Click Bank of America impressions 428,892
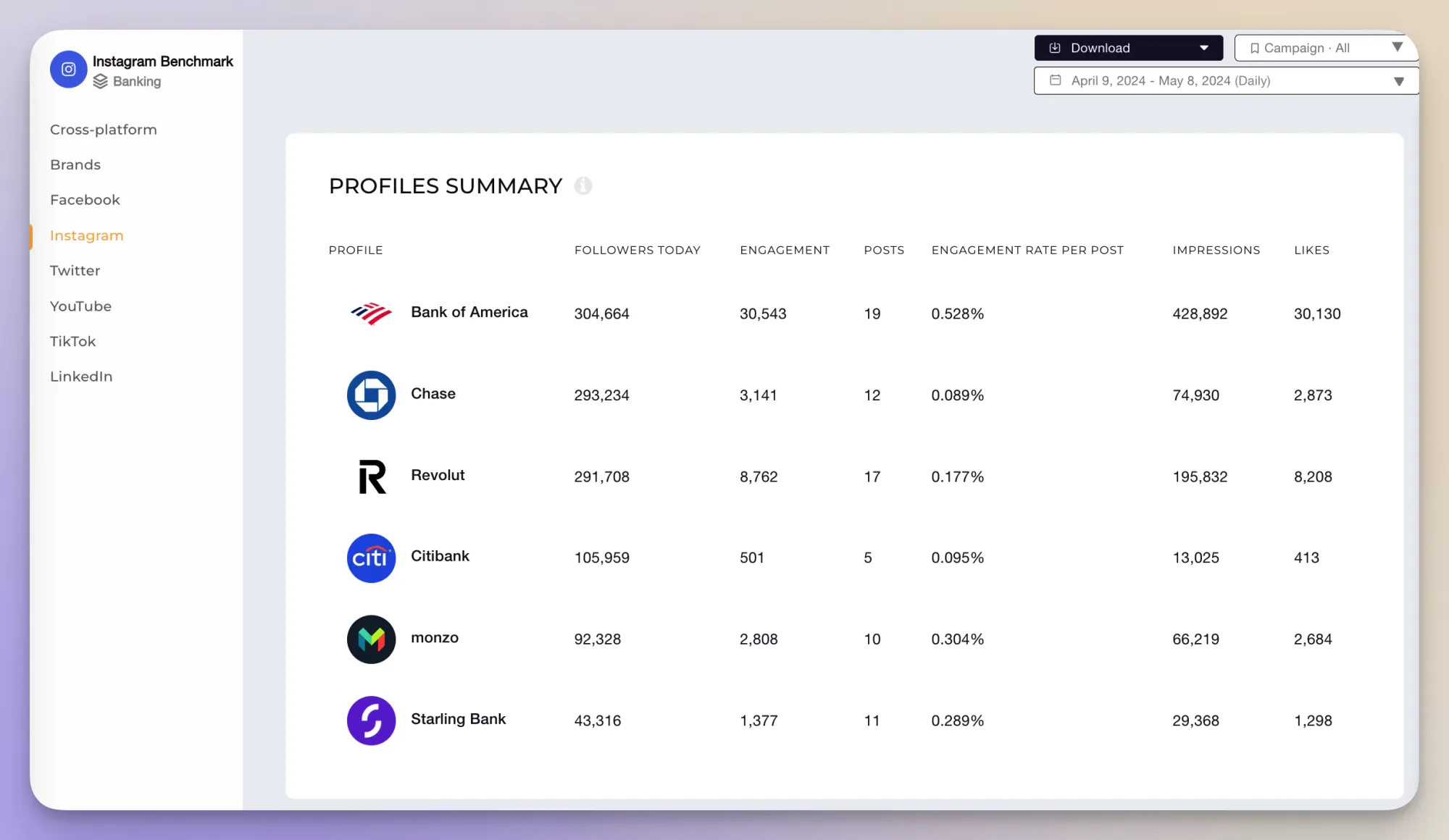 [x=1200, y=314]
